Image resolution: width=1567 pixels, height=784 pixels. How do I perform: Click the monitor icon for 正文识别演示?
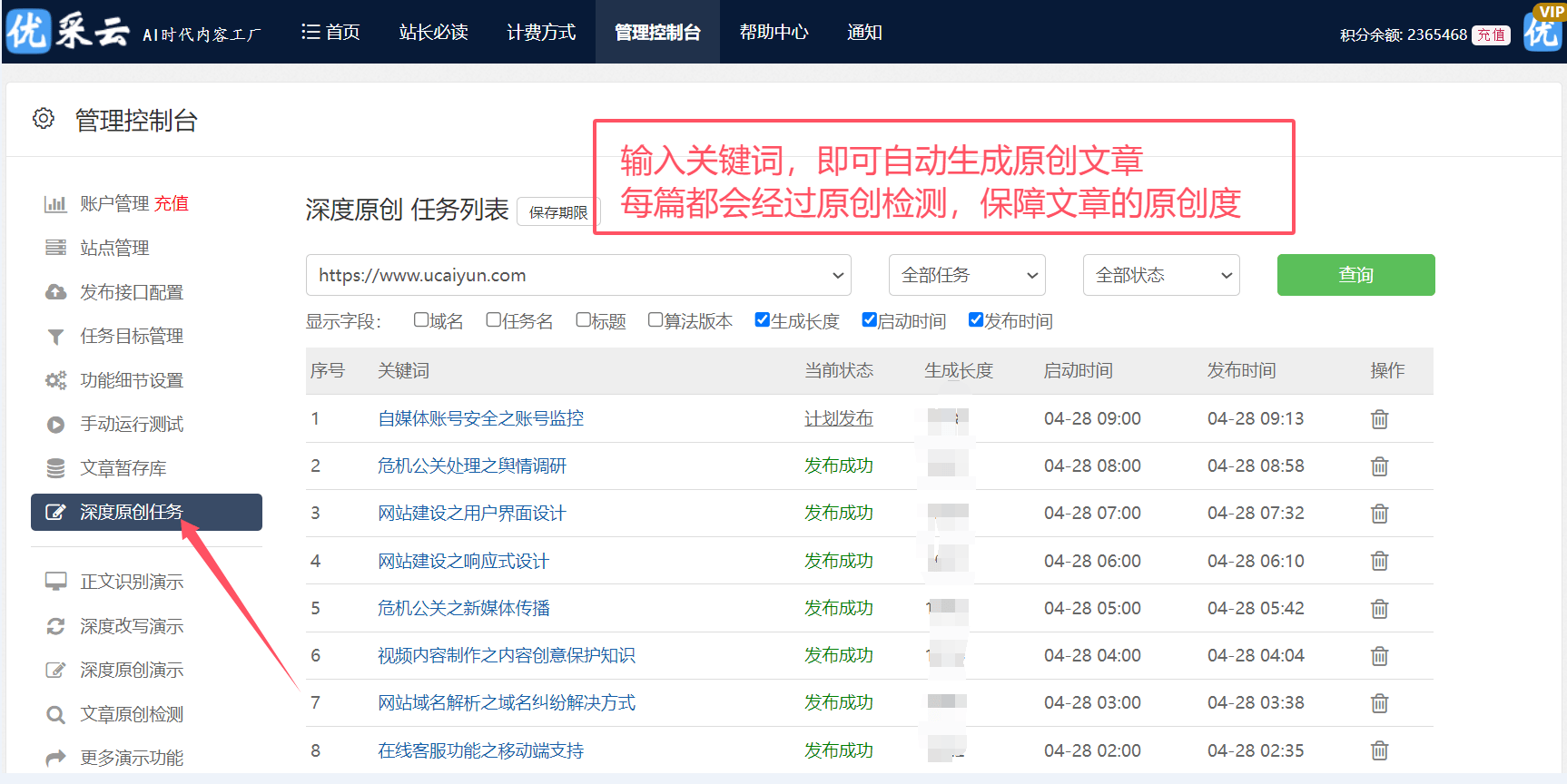point(55,582)
